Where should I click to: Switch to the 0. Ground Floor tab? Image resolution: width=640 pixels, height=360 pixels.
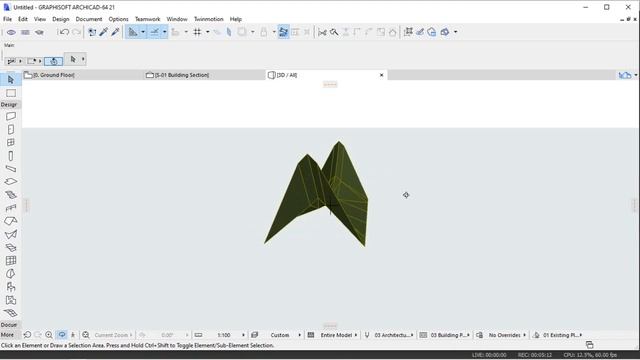click(83, 75)
